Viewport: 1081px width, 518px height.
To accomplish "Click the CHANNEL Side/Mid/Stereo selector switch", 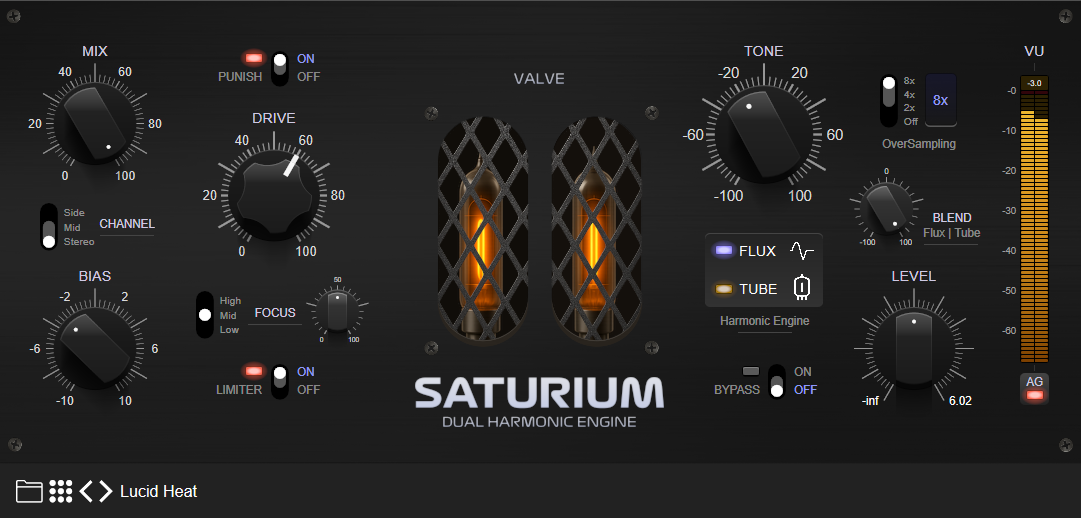I will pos(48,227).
